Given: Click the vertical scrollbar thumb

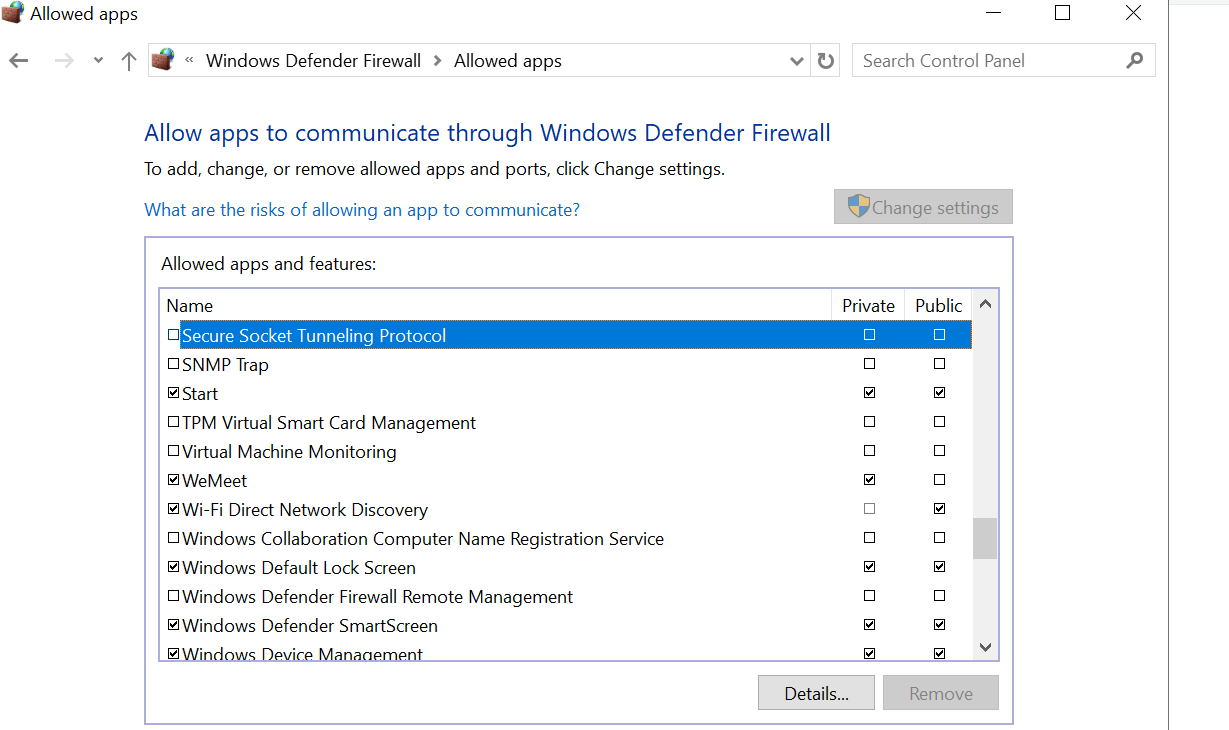Looking at the screenshot, I should [x=985, y=538].
